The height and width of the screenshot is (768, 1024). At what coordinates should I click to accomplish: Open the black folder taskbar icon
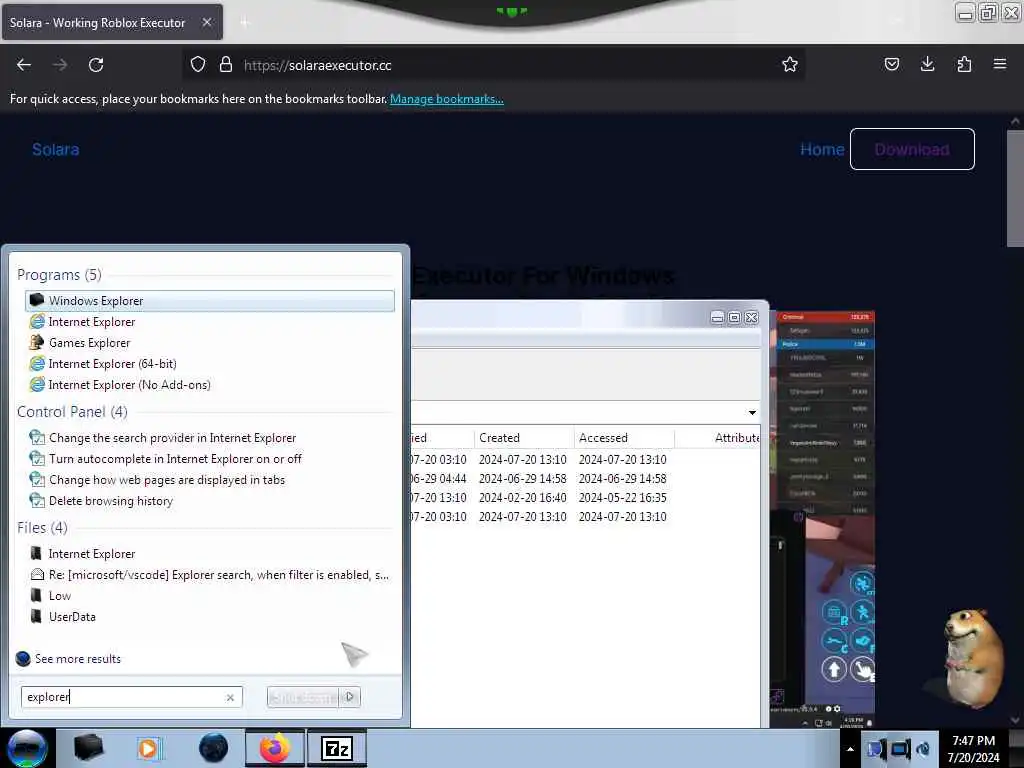(x=88, y=748)
